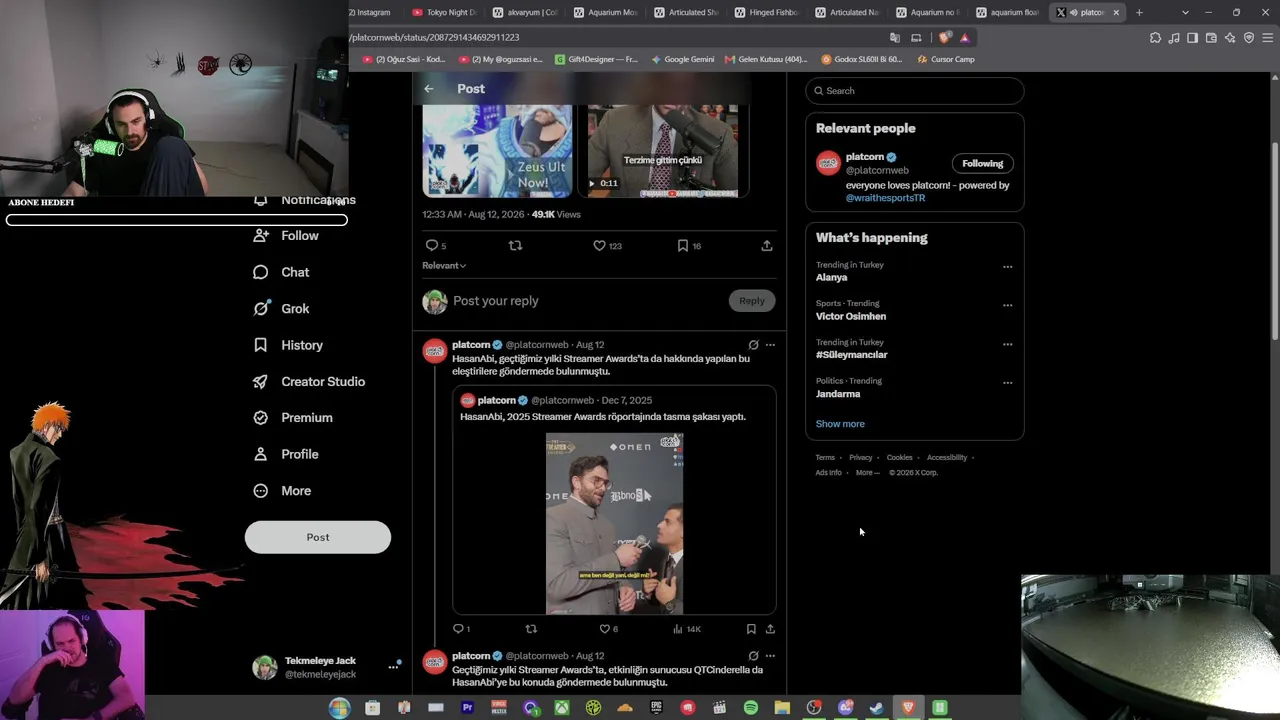Play the 0:11 video thumbnail

pyautogui.click(x=663, y=150)
